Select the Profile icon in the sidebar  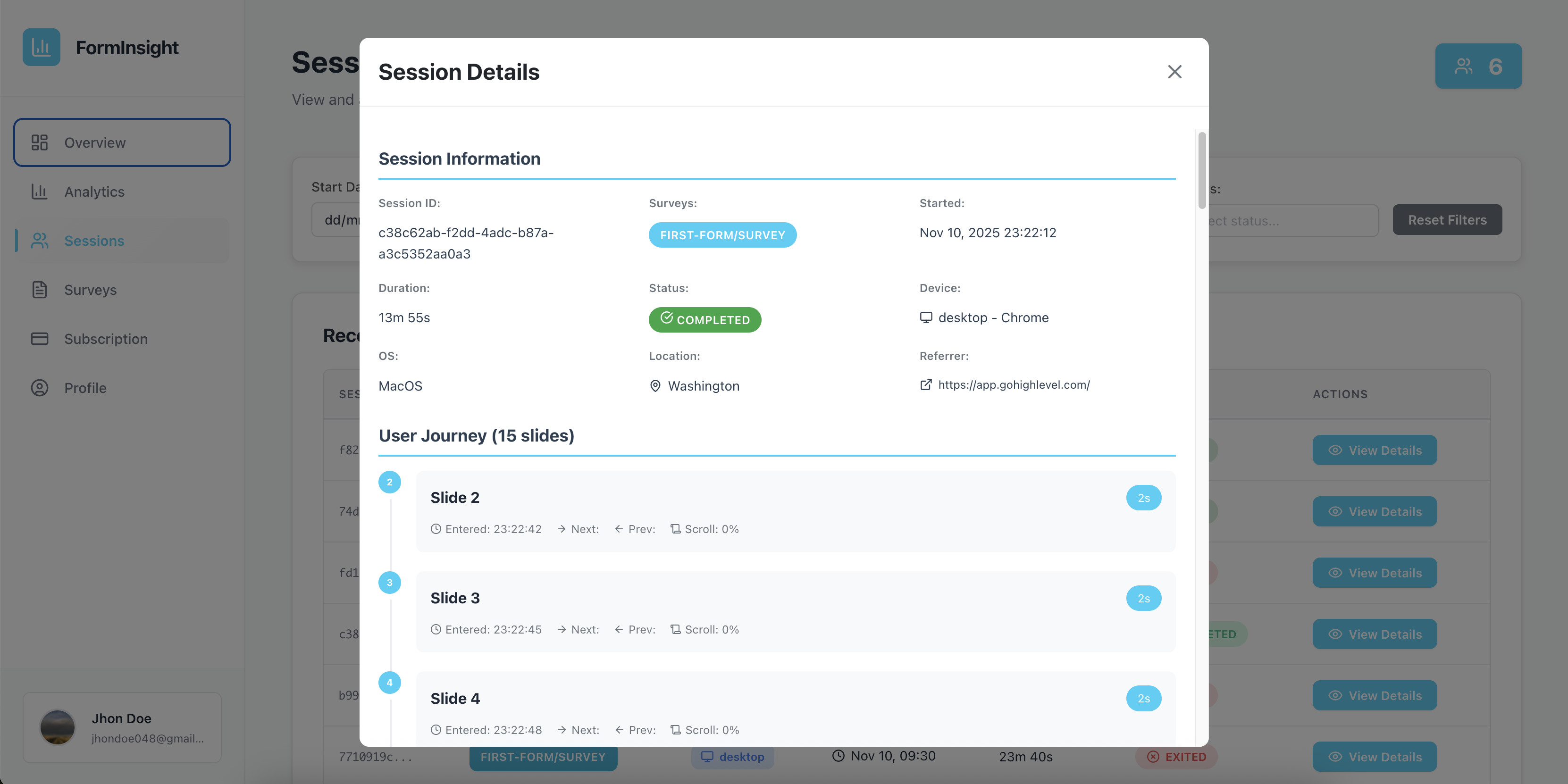[40, 388]
